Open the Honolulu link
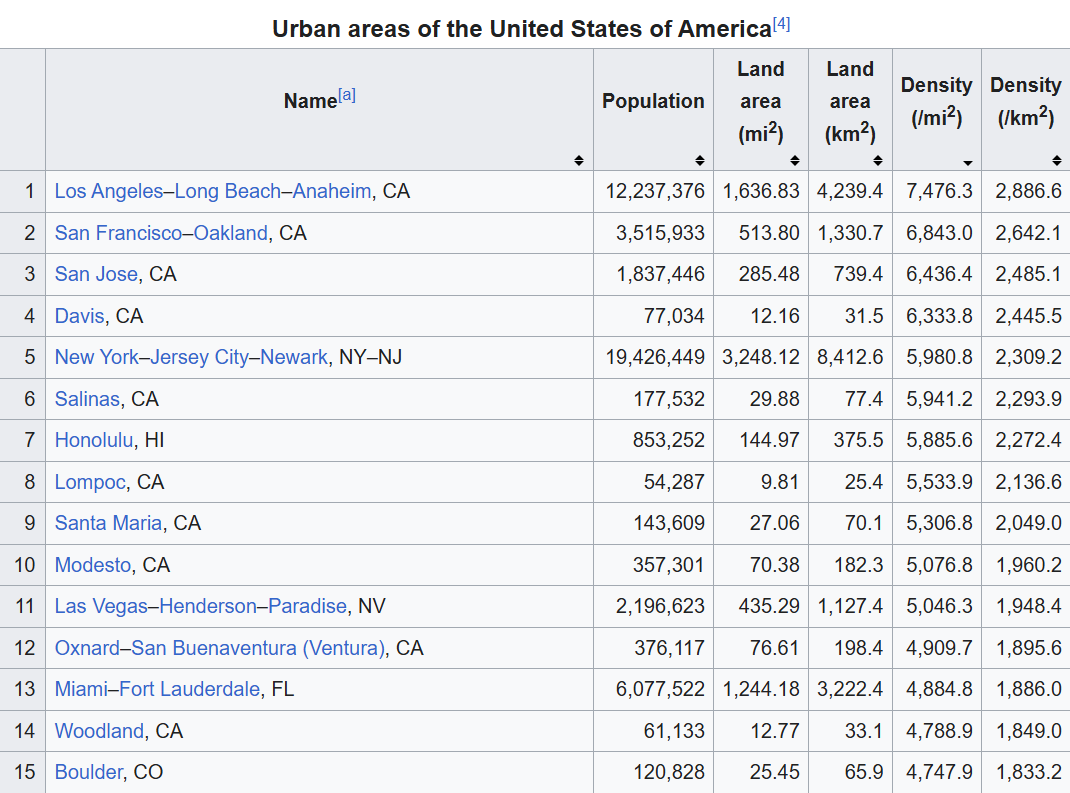This screenshot has width=1070, height=793. pos(93,440)
